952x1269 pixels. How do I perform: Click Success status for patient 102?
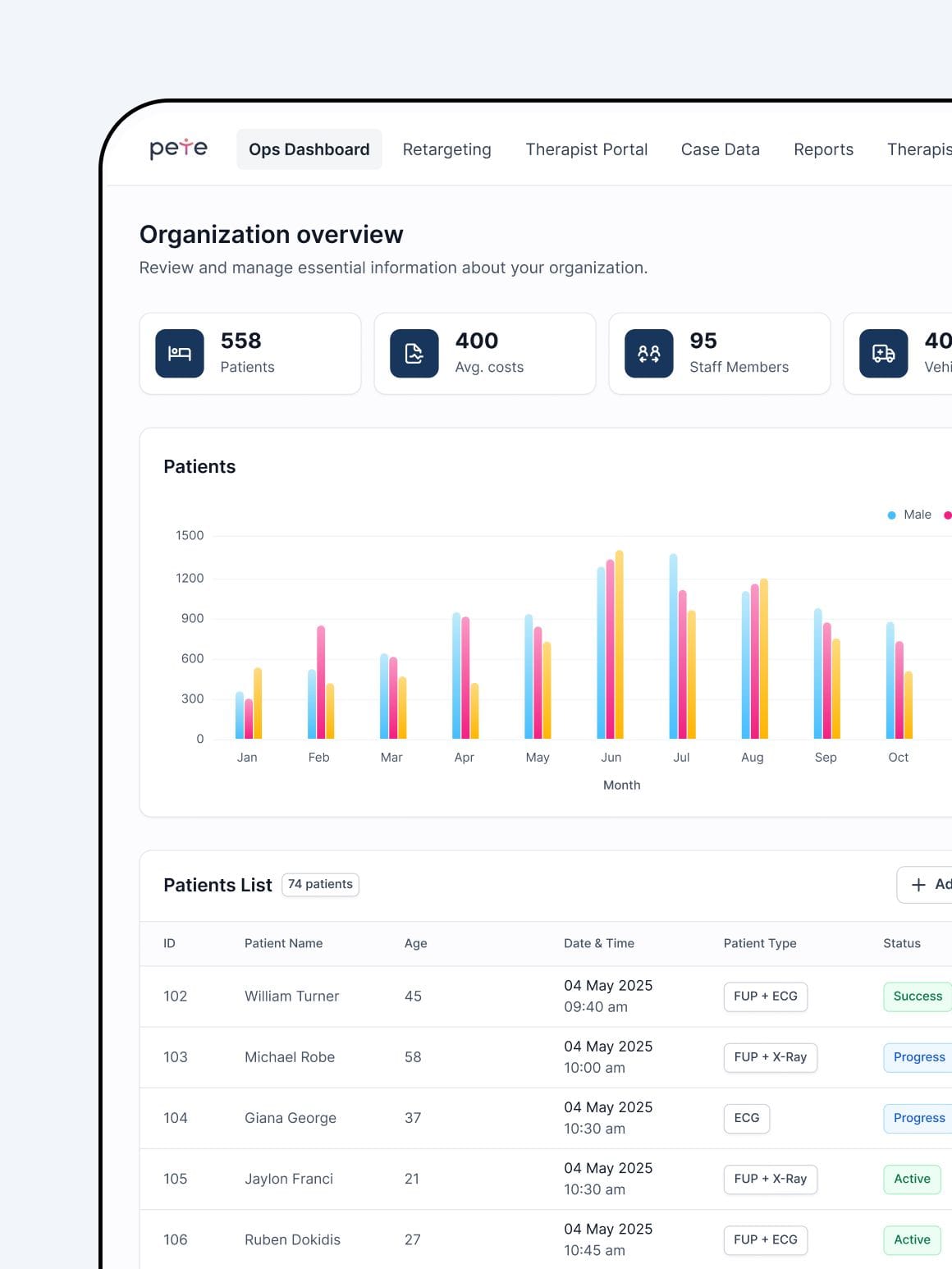click(x=917, y=996)
